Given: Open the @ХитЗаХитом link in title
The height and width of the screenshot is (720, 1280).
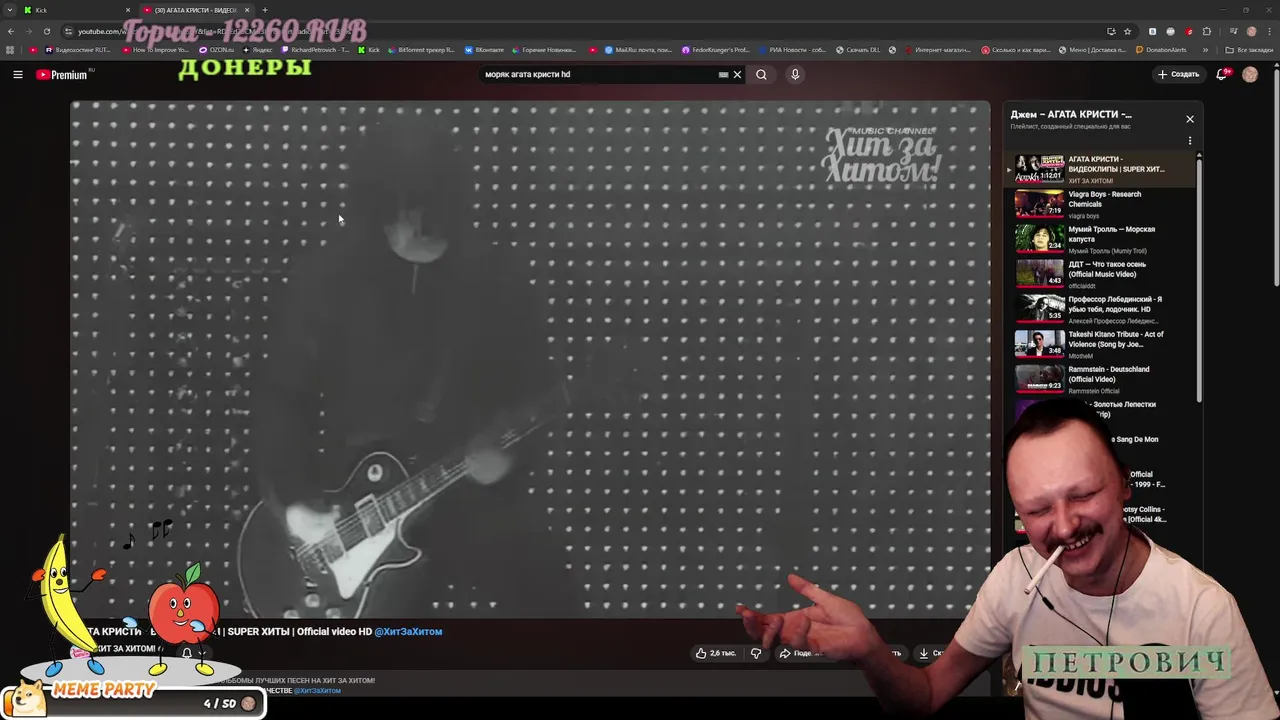Looking at the screenshot, I should [x=408, y=631].
